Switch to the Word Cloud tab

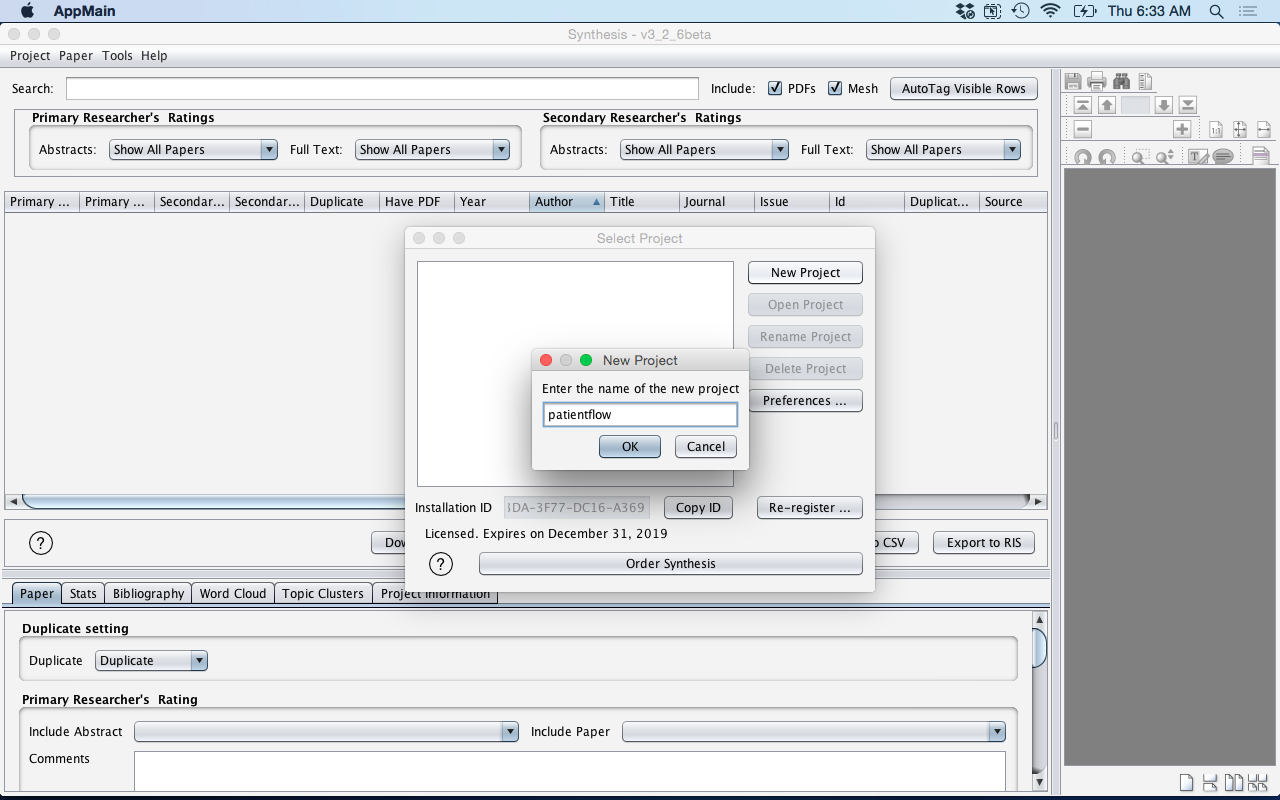pos(232,593)
